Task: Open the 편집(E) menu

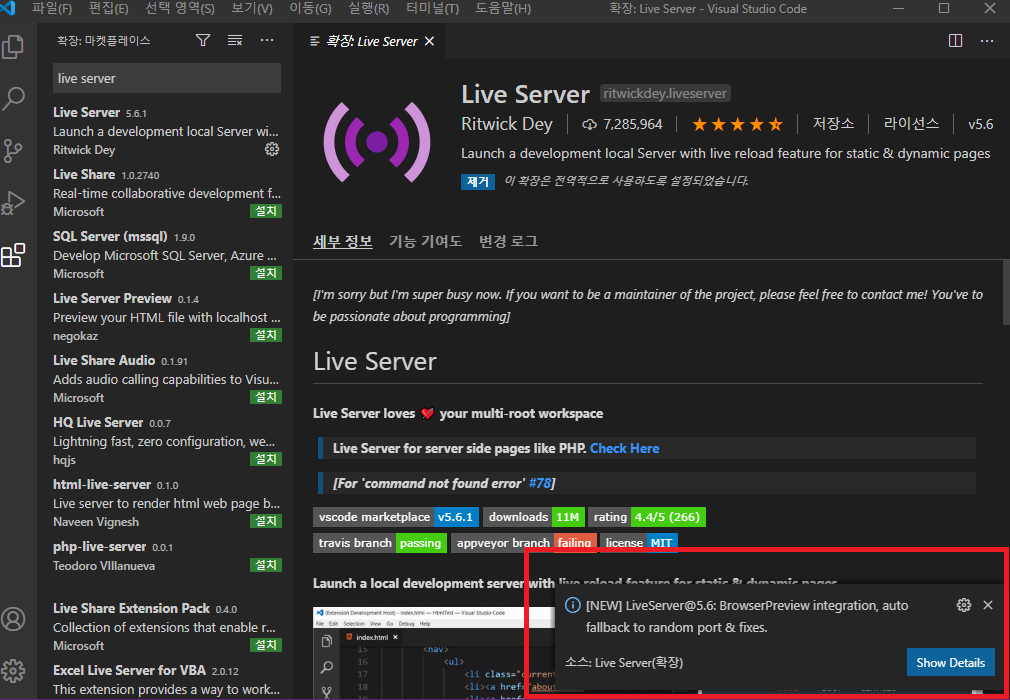Action: pyautogui.click(x=108, y=9)
